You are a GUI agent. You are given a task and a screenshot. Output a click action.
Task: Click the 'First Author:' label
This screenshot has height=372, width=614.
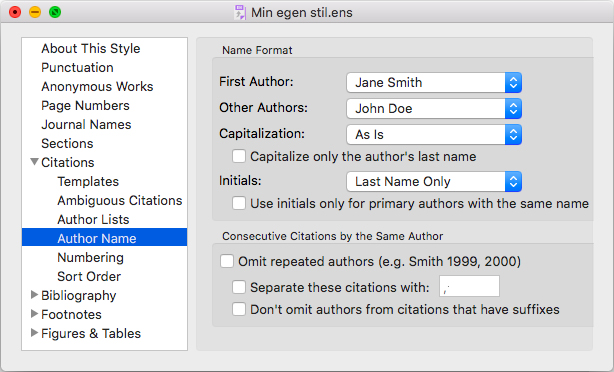click(x=256, y=81)
